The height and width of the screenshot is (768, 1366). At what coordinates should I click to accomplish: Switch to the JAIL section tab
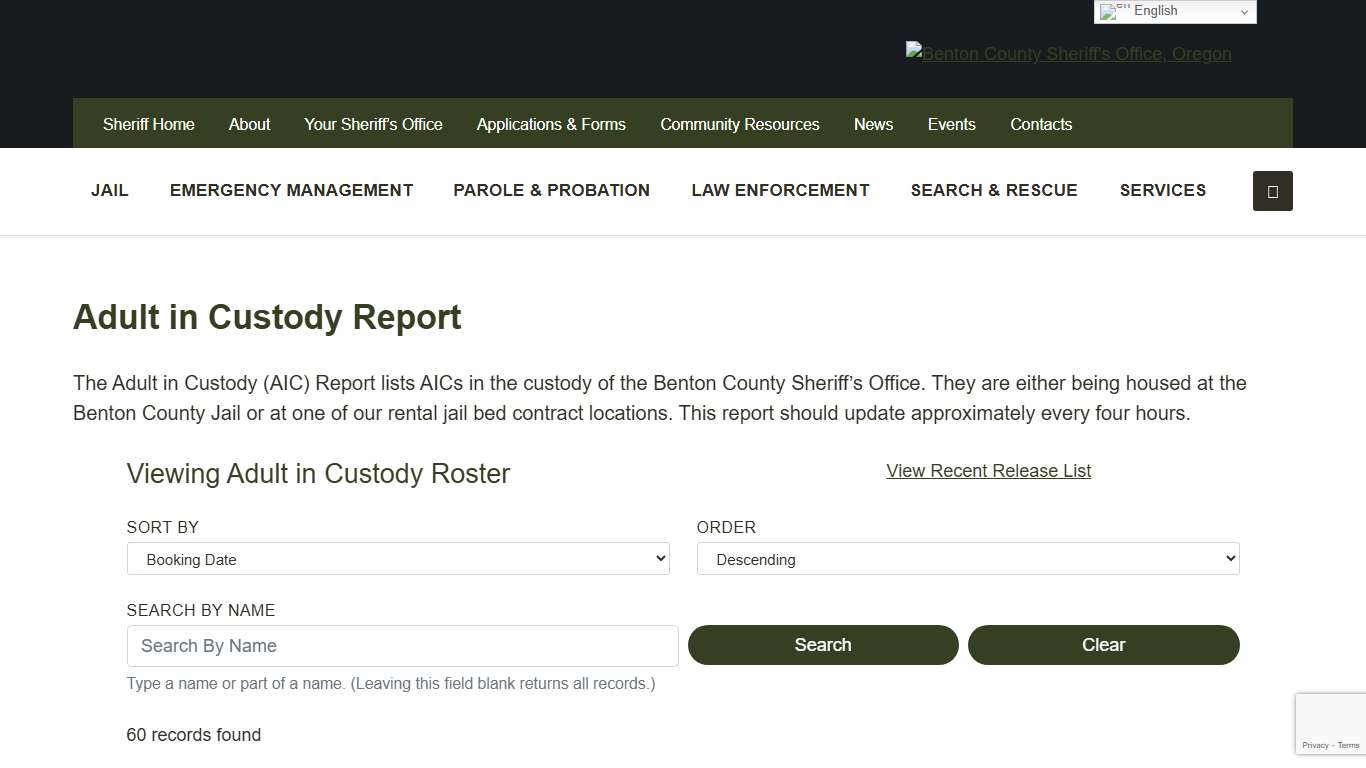click(109, 190)
